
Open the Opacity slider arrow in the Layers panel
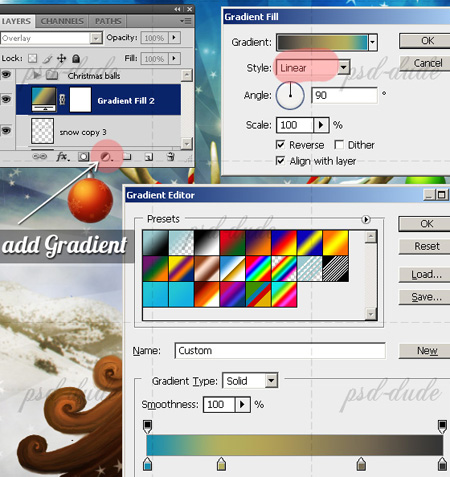pyautogui.click(x=174, y=37)
